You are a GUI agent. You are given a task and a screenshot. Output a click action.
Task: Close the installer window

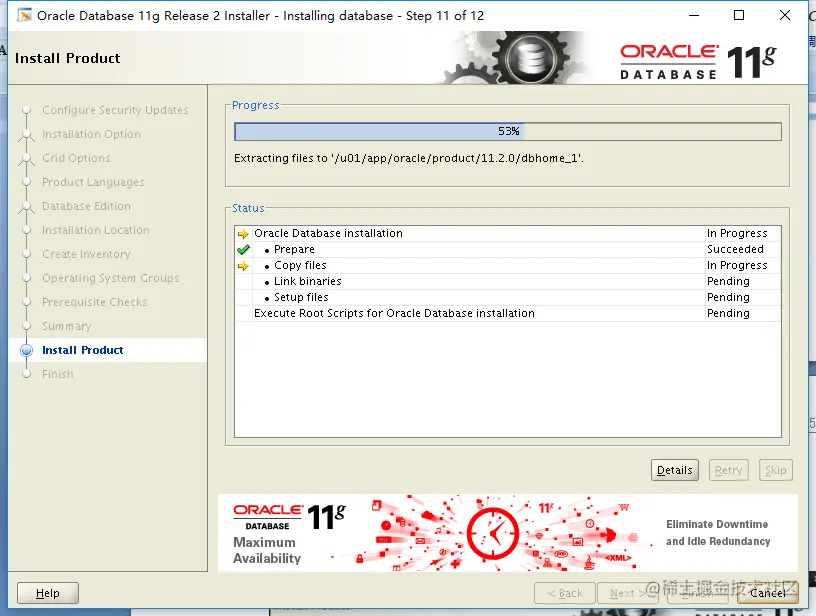pyautogui.click(x=785, y=16)
